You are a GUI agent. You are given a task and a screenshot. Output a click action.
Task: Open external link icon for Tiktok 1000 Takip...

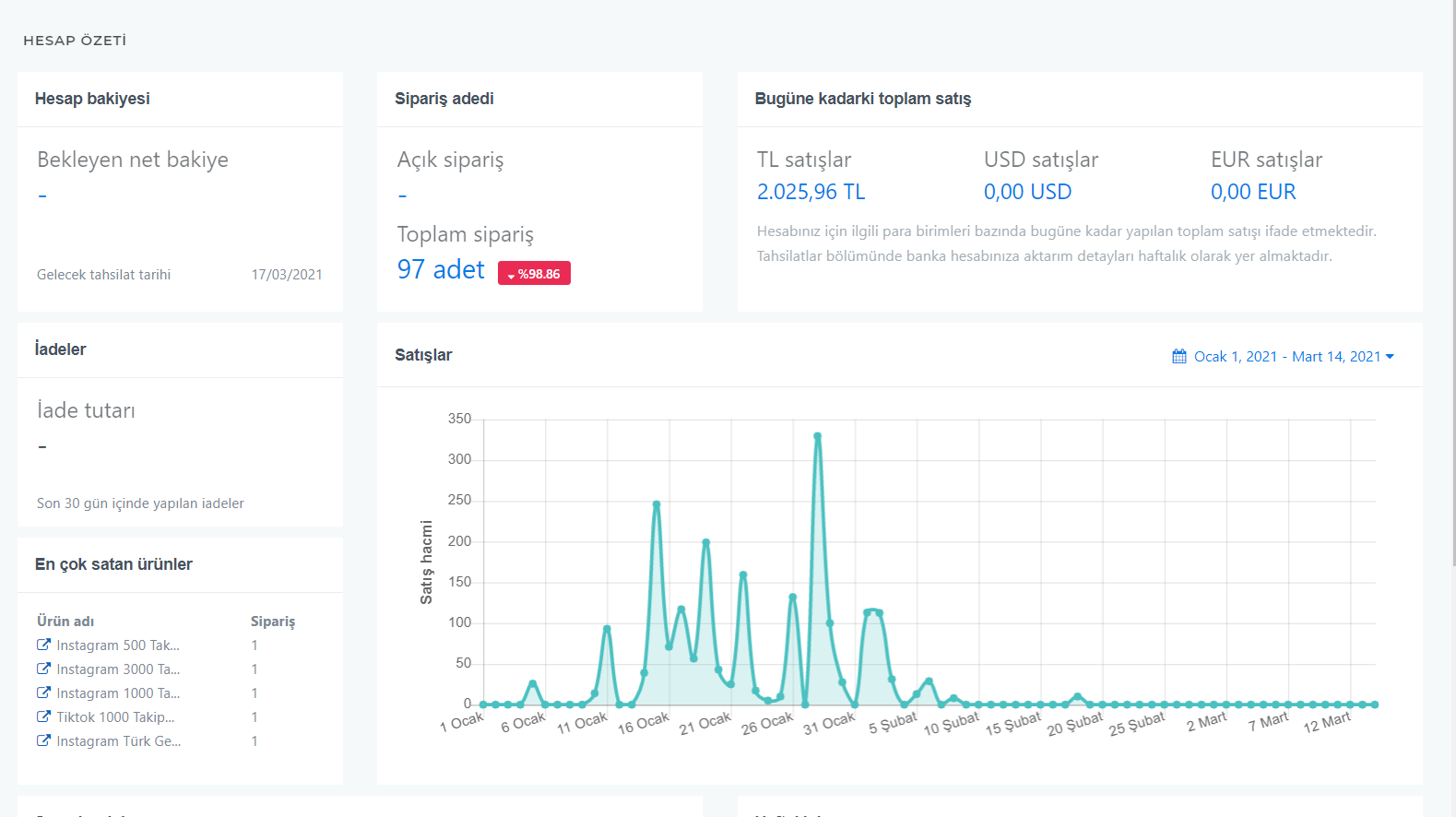[x=43, y=716]
